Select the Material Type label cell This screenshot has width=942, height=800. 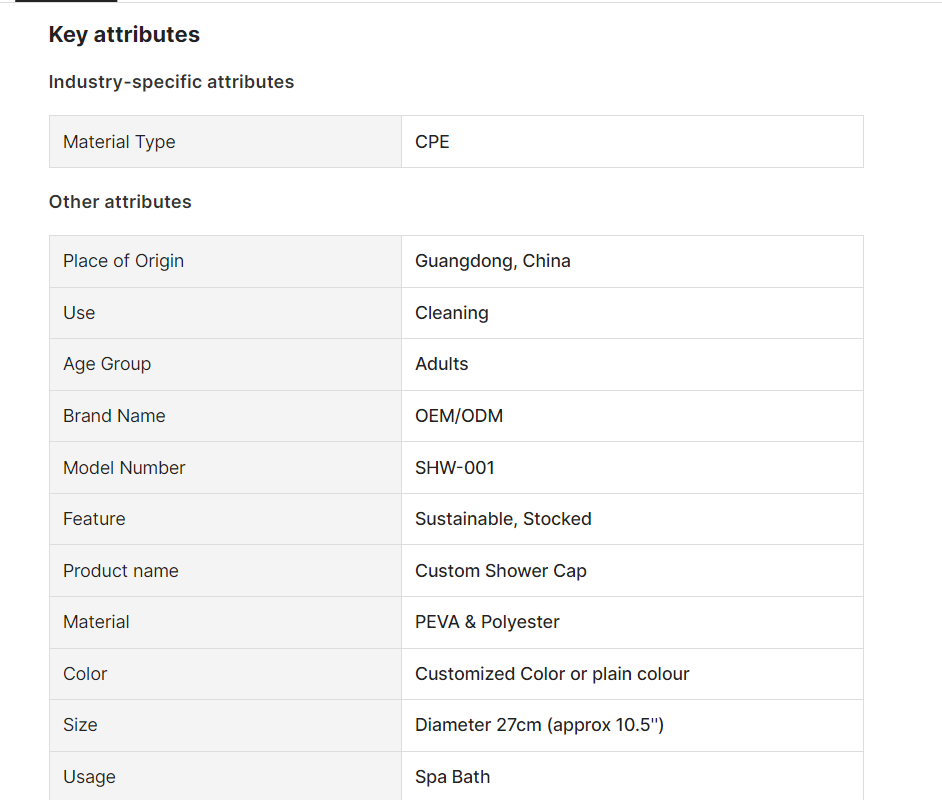[x=225, y=142]
